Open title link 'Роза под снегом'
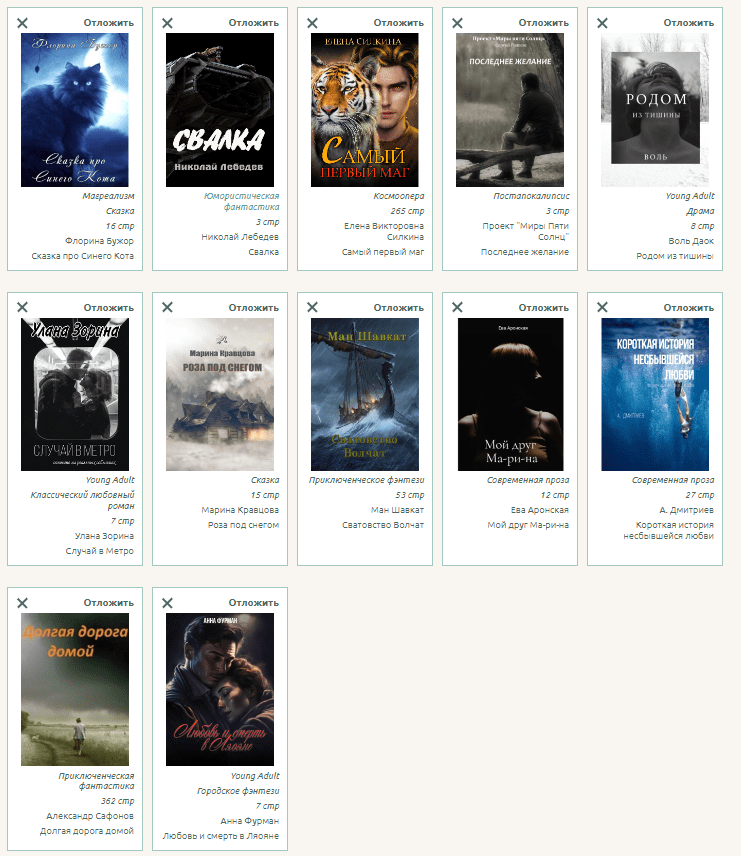 pos(244,524)
